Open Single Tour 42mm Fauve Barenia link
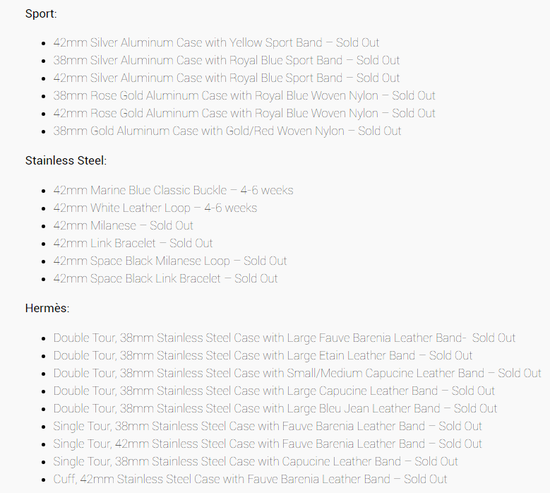The image size is (550, 493). tap(268, 444)
